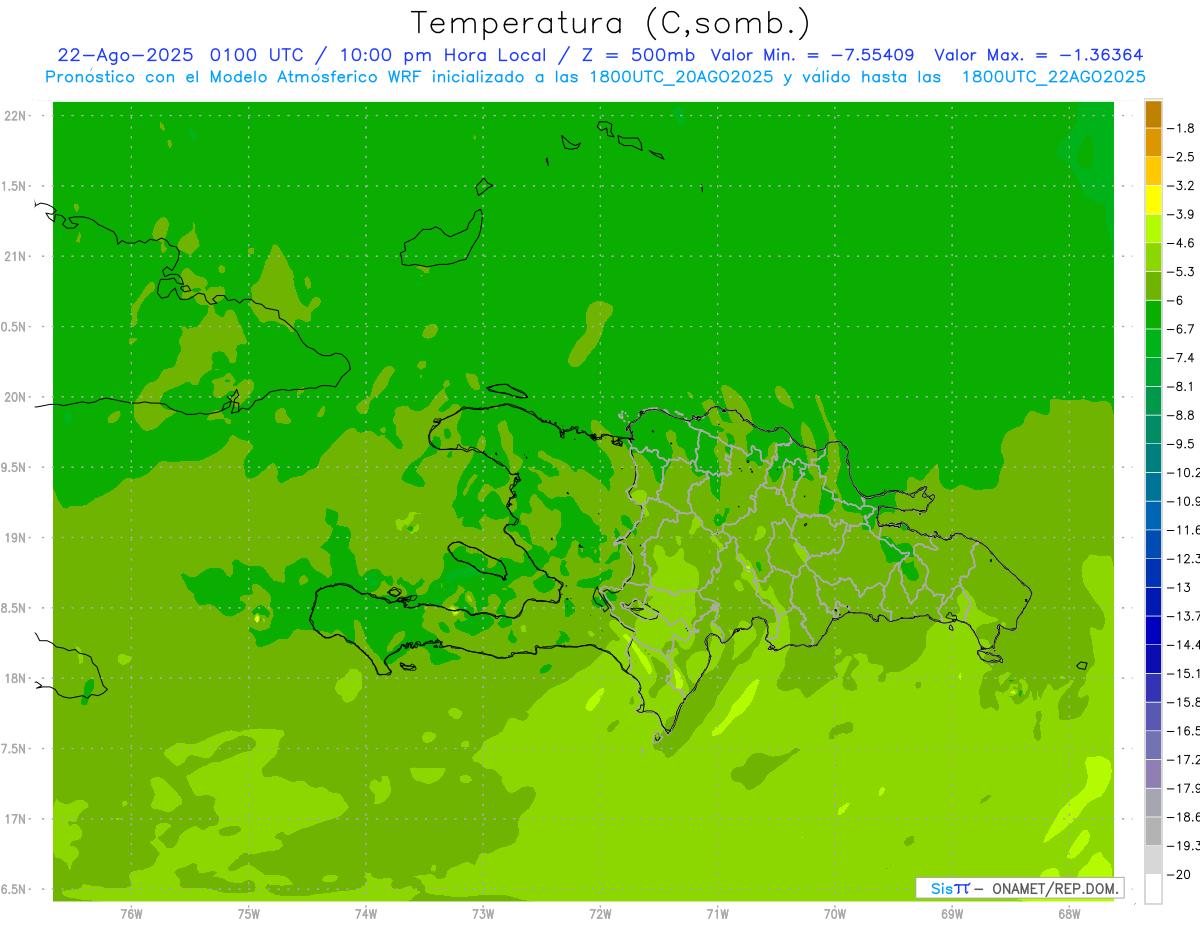Click the "Valor Min. = -7.55409" text
Screen dimensions: 1200x927
click(812, 55)
